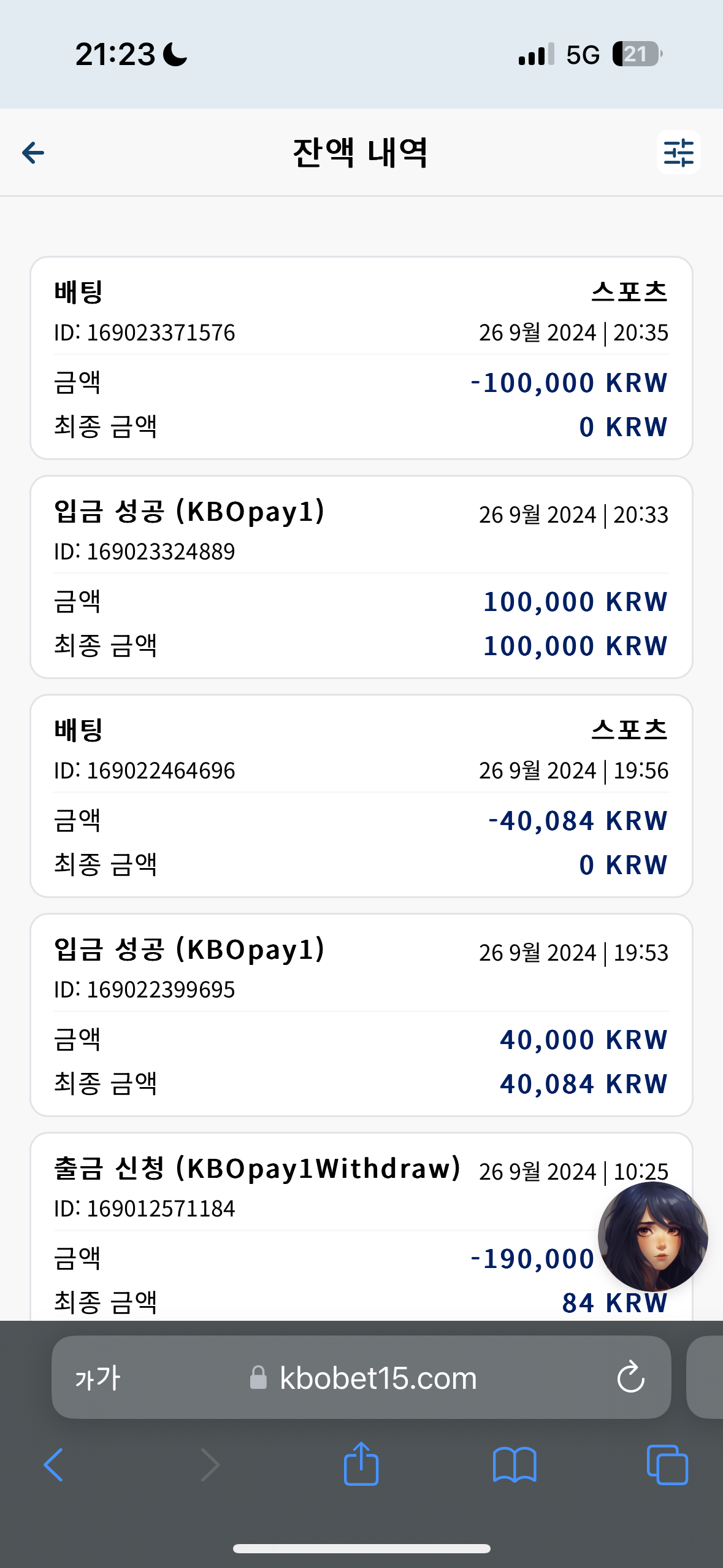Tap the Safari forward chevron

210,1465
